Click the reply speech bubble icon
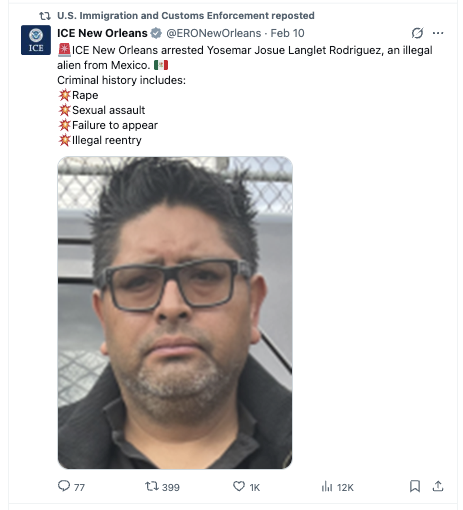This screenshot has width=463, height=510. pyautogui.click(x=64, y=486)
